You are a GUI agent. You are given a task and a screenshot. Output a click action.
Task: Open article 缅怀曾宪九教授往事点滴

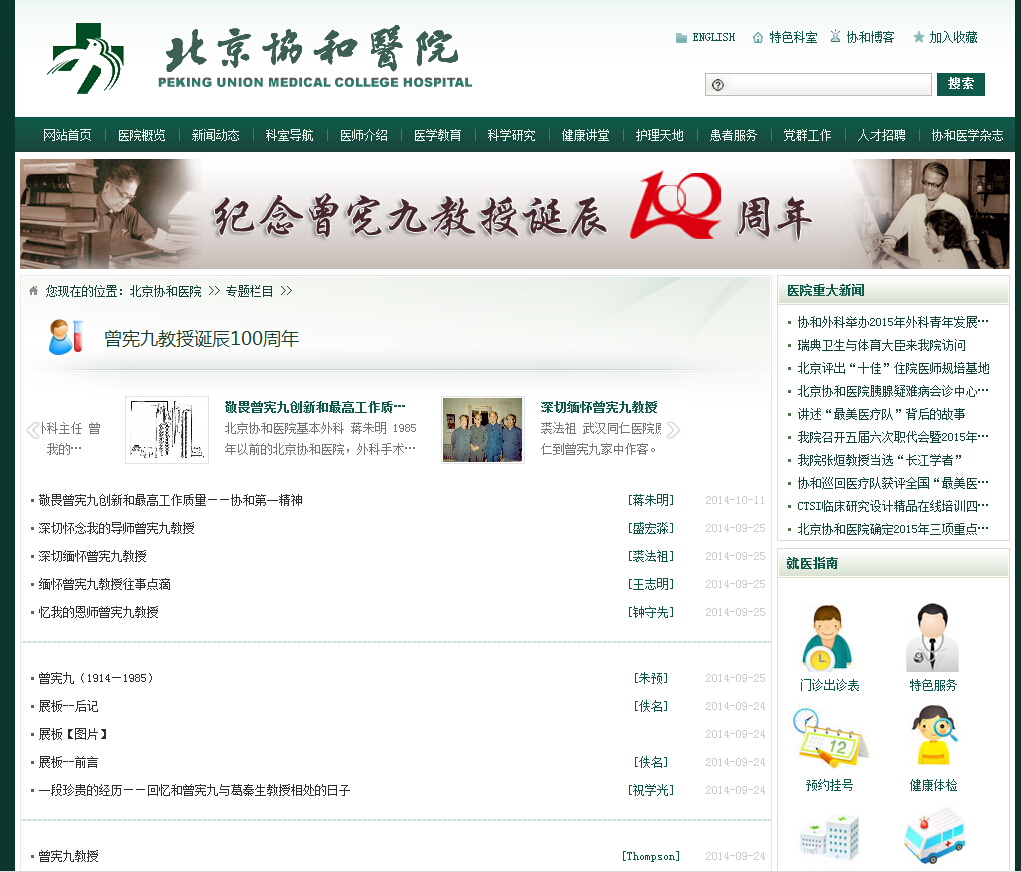click(104, 584)
